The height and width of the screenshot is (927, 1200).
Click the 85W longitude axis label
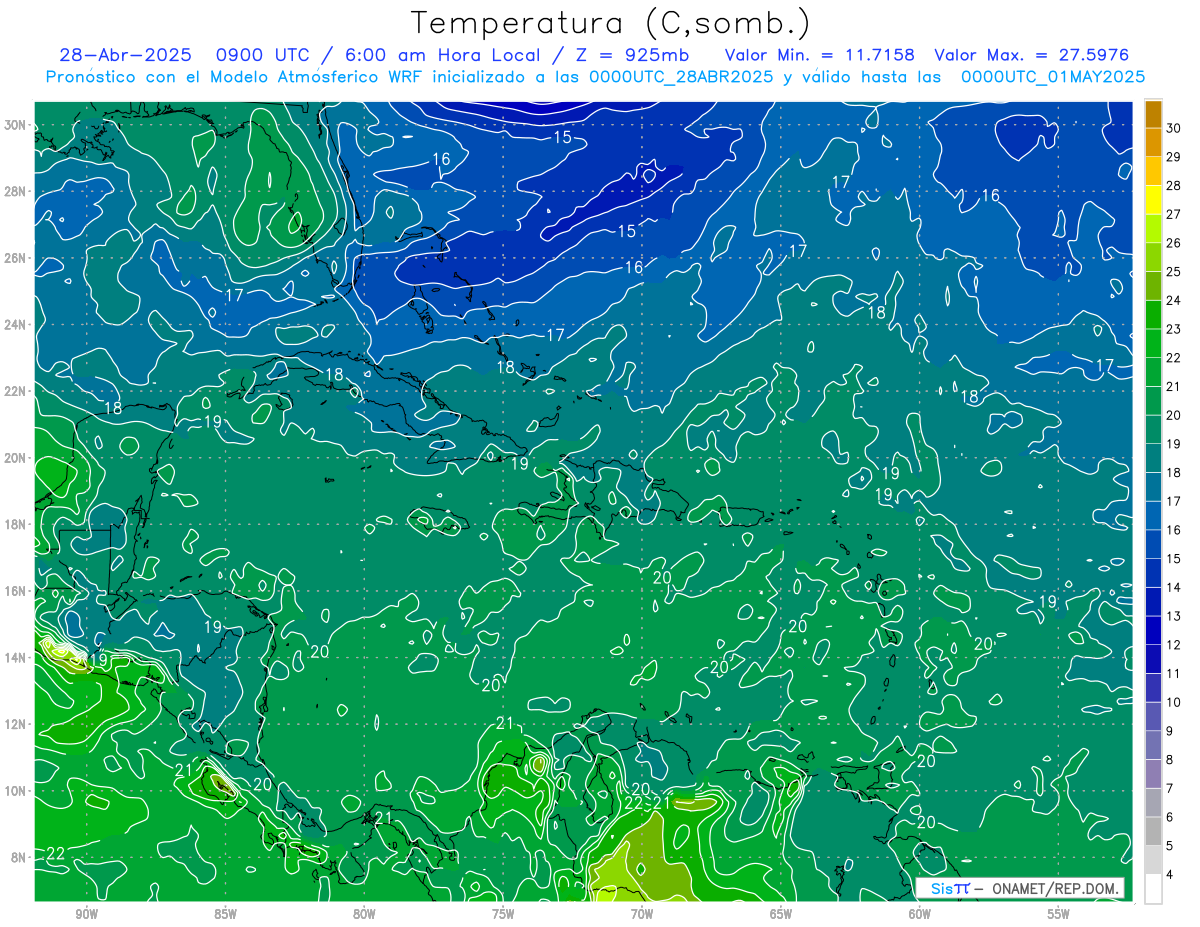tap(225, 915)
